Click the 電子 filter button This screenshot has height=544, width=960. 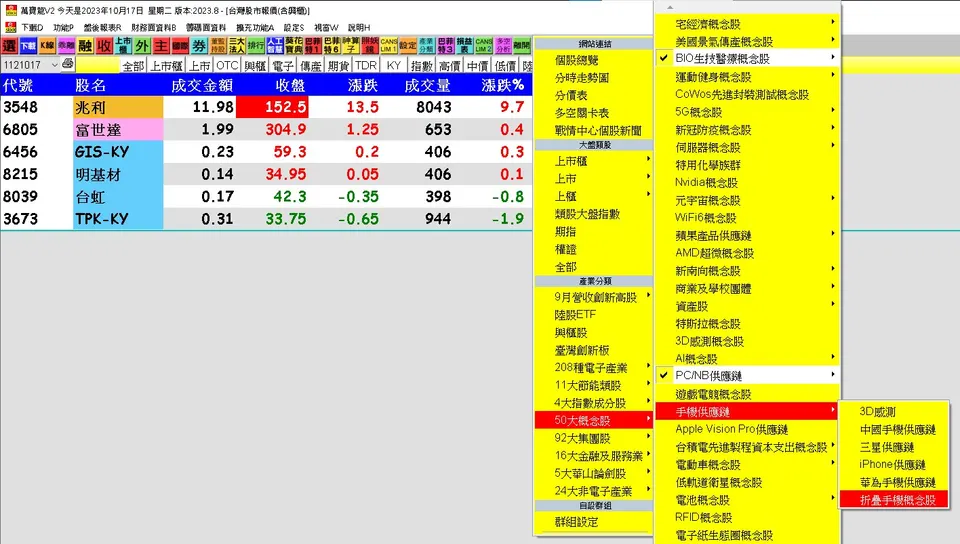tap(283, 65)
